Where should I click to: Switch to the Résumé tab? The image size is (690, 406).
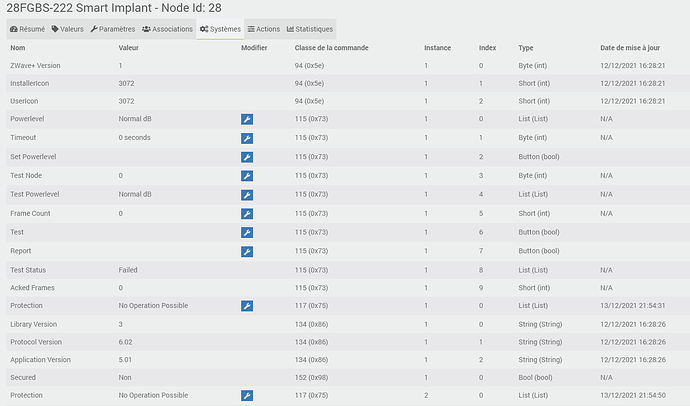pos(26,29)
